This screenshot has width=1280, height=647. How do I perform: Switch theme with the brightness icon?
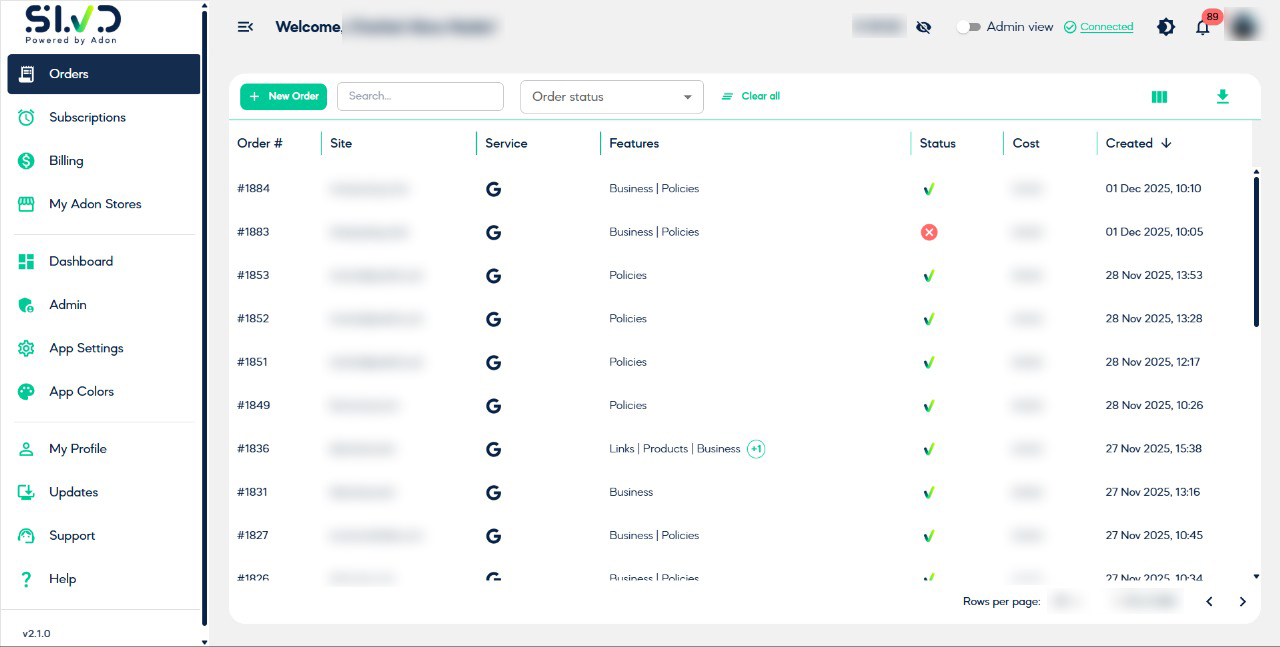pos(1166,27)
